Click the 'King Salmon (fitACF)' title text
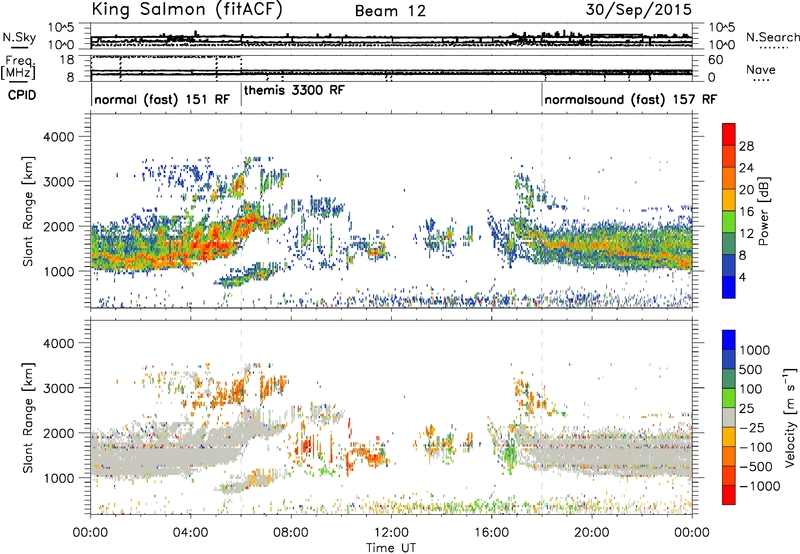The width and height of the screenshot is (800, 554). (x=187, y=9)
